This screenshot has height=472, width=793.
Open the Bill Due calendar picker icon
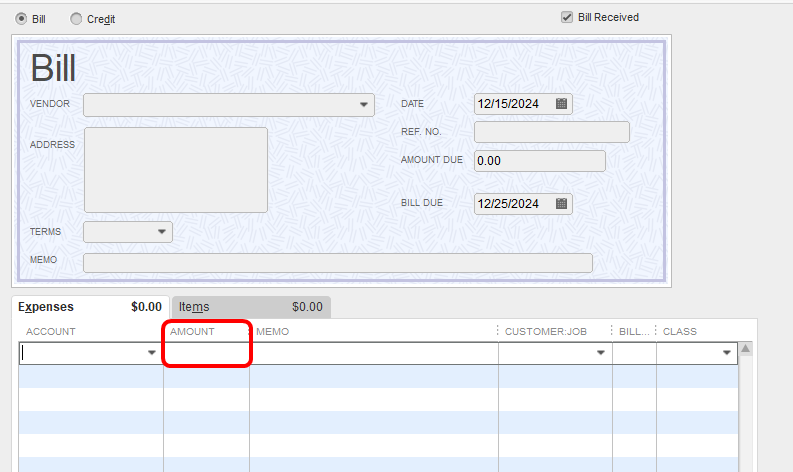pos(561,203)
